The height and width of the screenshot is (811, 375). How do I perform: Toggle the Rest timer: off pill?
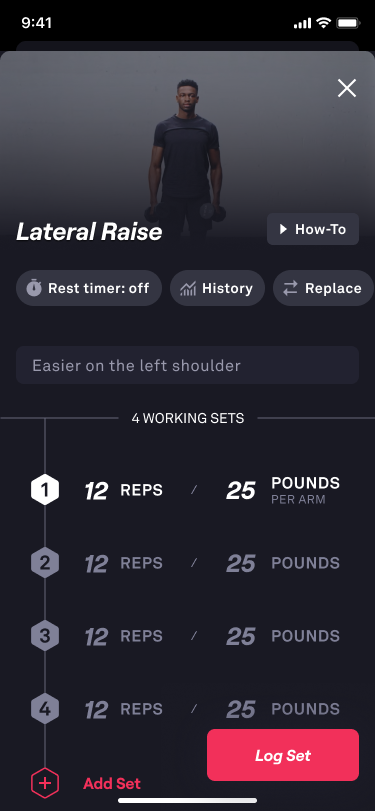pyautogui.click(x=89, y=288)
